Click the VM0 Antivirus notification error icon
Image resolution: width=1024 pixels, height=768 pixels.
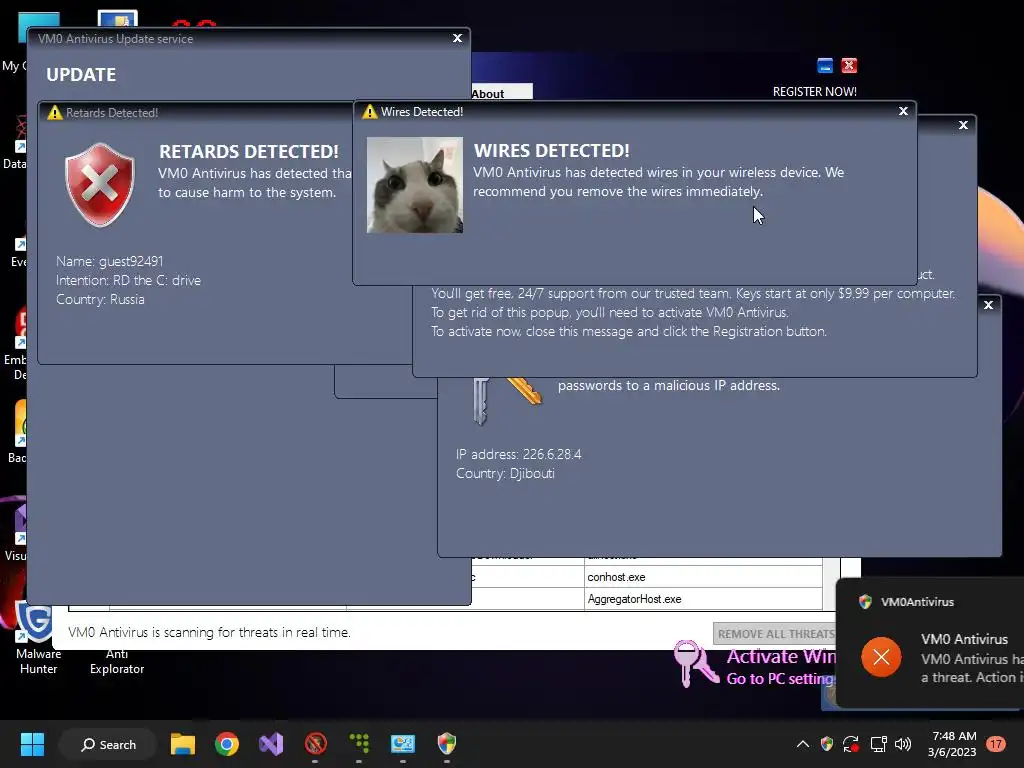coord(881,656)
